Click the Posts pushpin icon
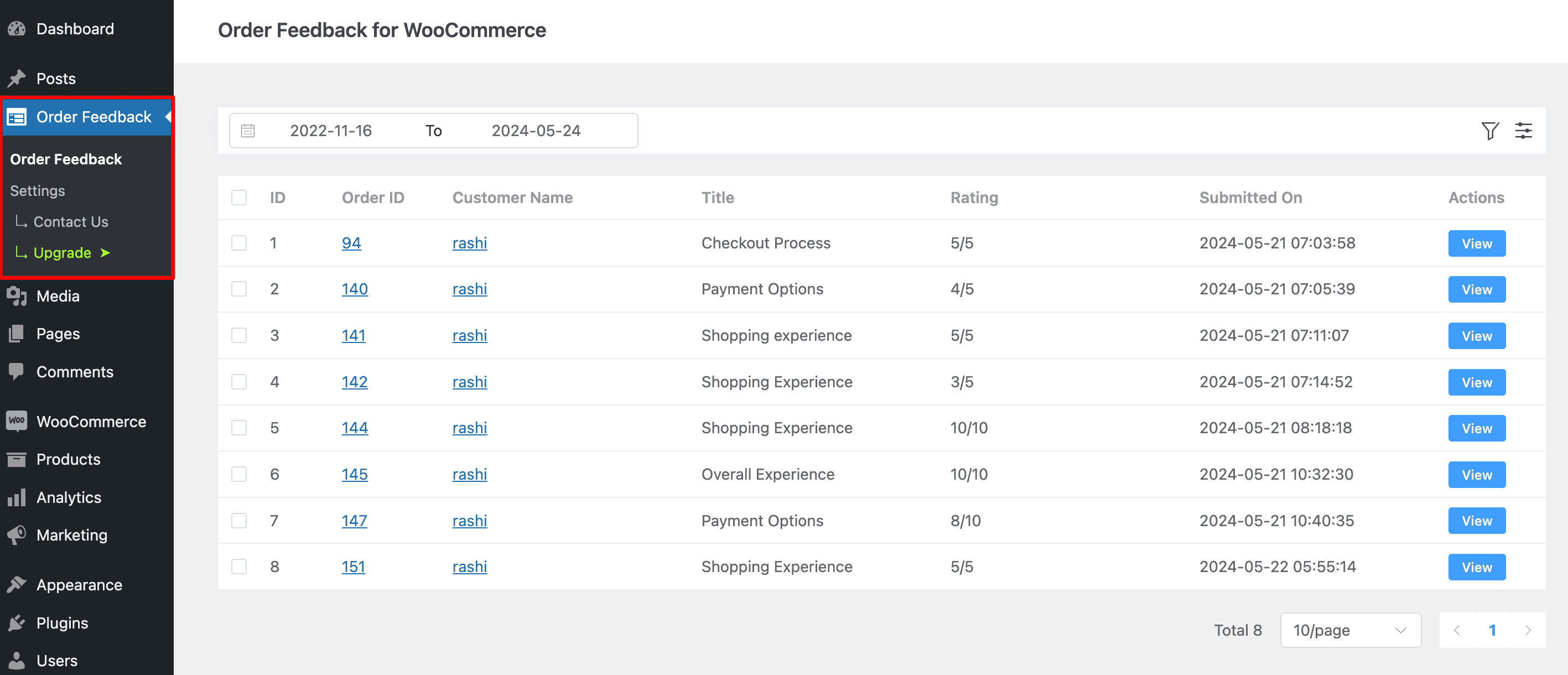 [17, 79]
